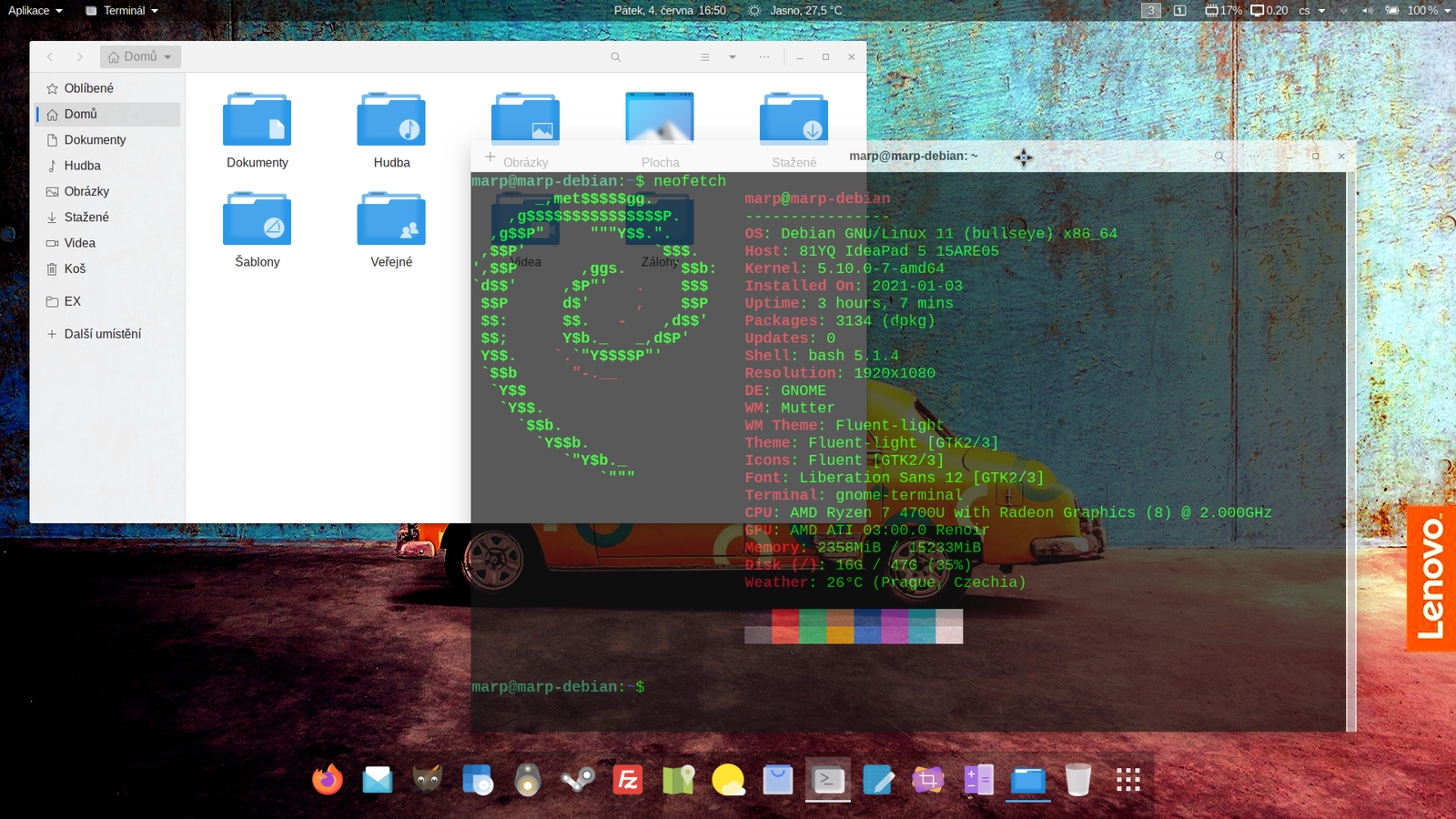Open Files three-dot main menu
Screen dimensions: 1456x819
[764, 57]
